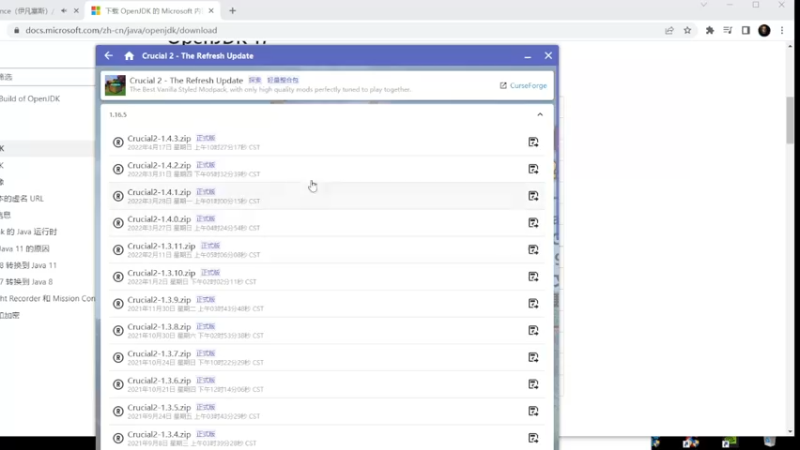
Task: Select the Crucial2-1.4.3.zip file name
Action: 159,138
